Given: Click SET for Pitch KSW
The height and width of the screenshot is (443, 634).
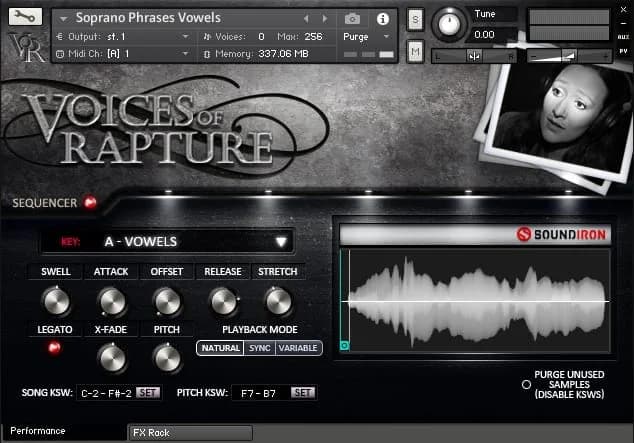Looking at the screenshot, I should [x=303, y=392].
